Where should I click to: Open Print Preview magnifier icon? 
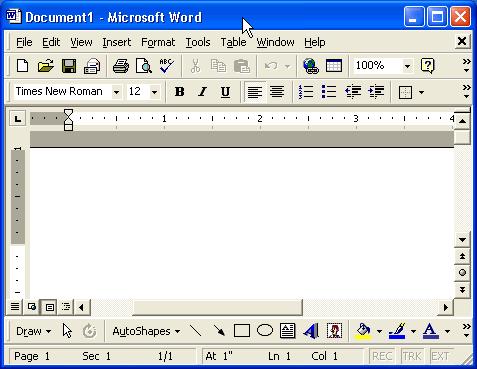click(144, 66)
